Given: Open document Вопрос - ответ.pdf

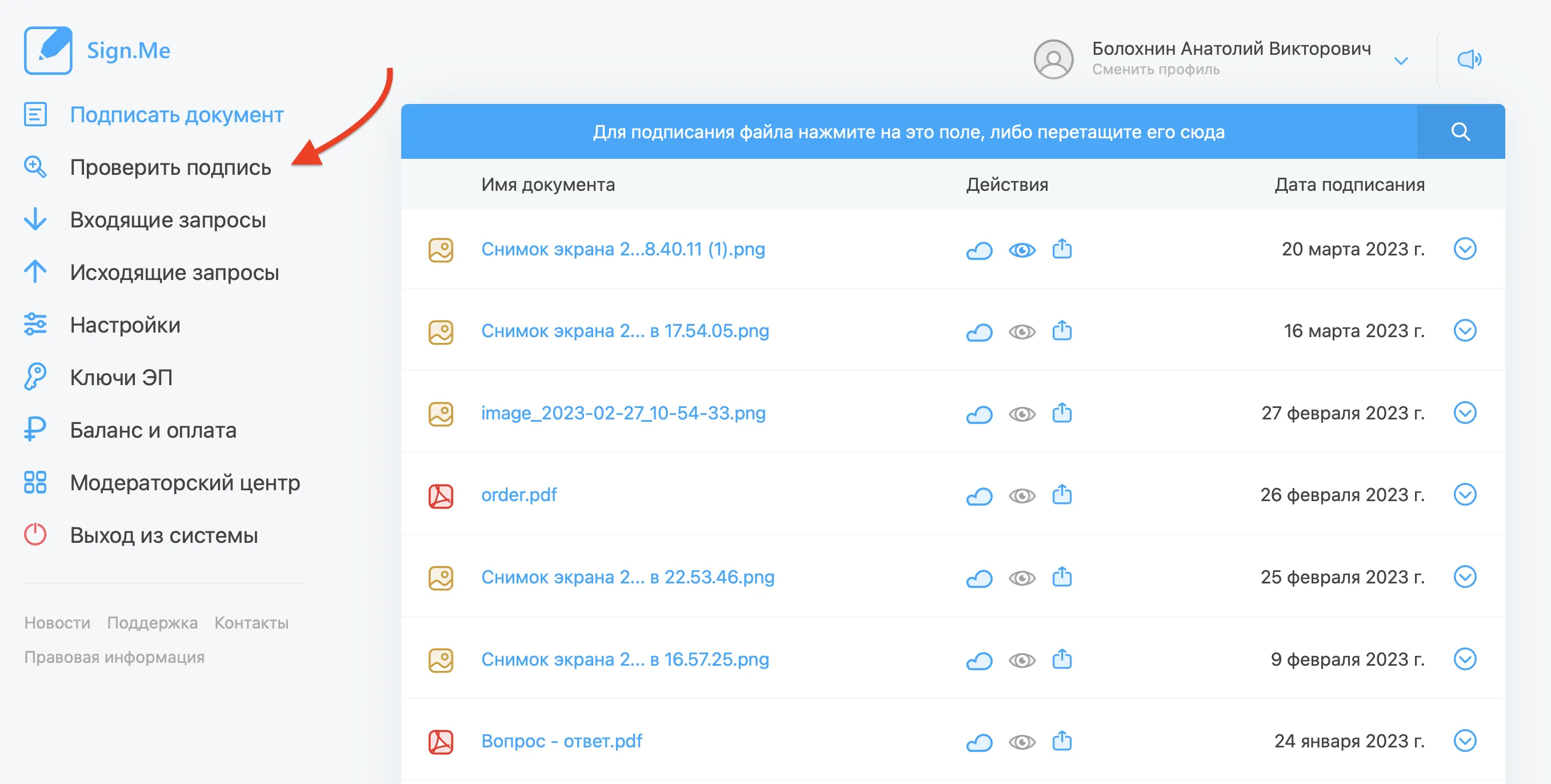Looking at the screenshot, I should tap(562, 741).
